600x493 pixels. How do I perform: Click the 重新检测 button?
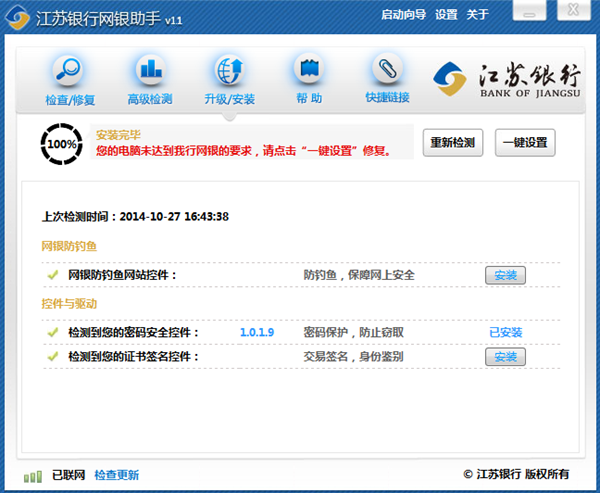coord(453,142)
